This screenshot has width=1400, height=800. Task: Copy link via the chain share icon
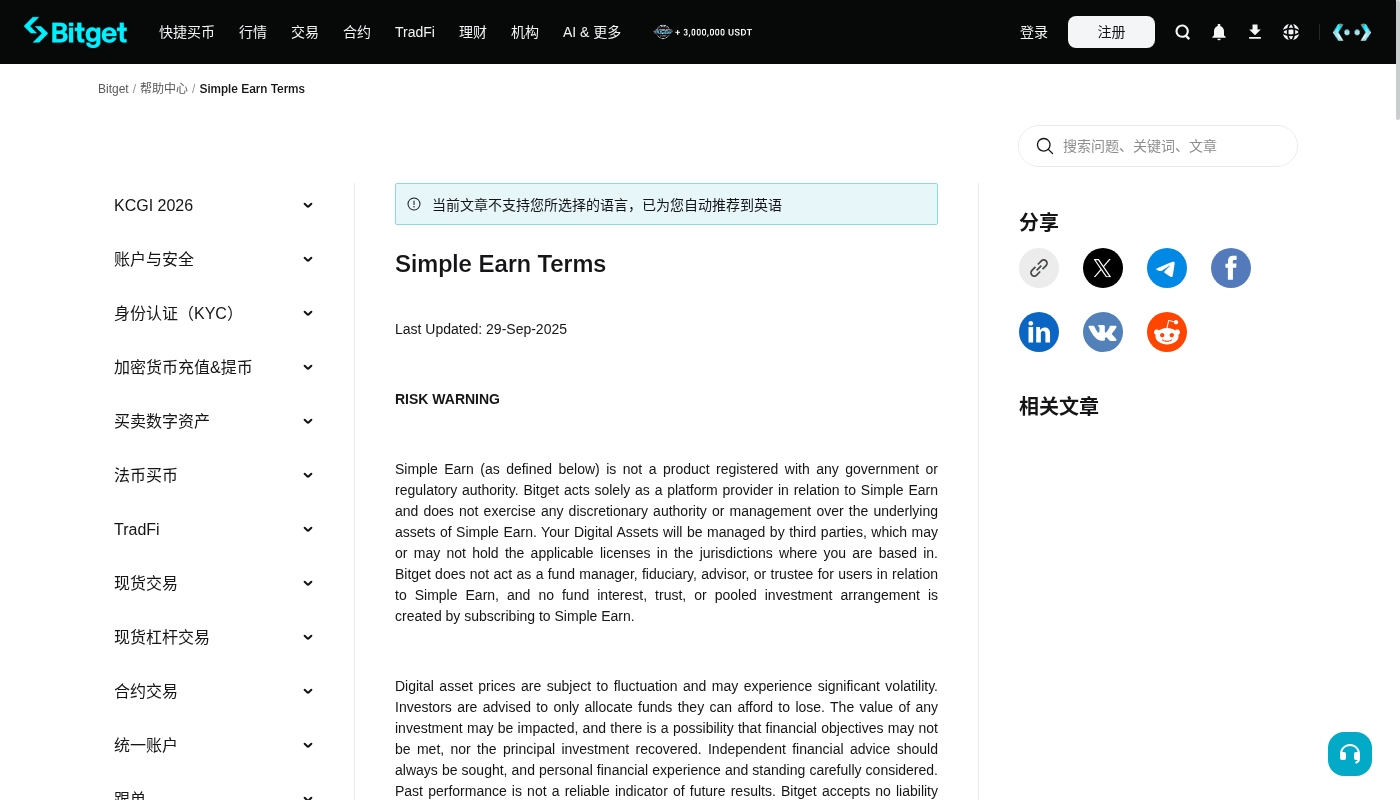pyautogui.click(x=1039, y=268)
